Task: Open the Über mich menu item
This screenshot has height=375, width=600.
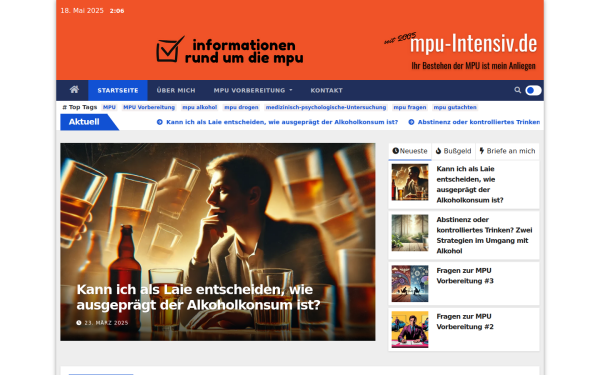Action: [x=176, y=90]
